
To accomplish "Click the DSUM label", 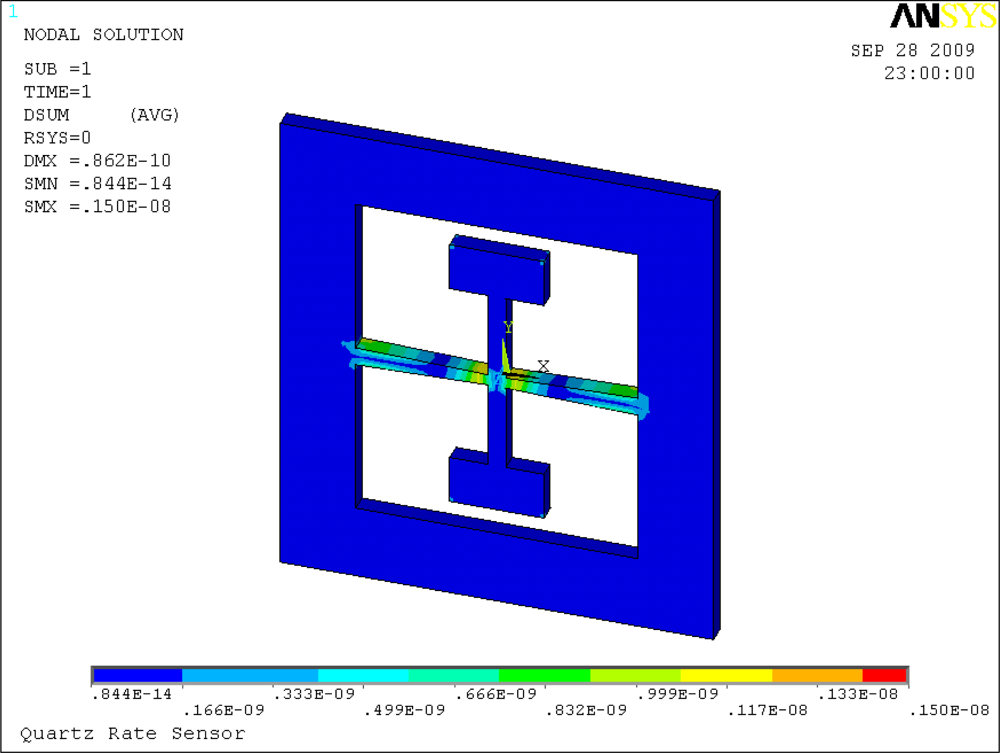I will click(x=47, y=115).
